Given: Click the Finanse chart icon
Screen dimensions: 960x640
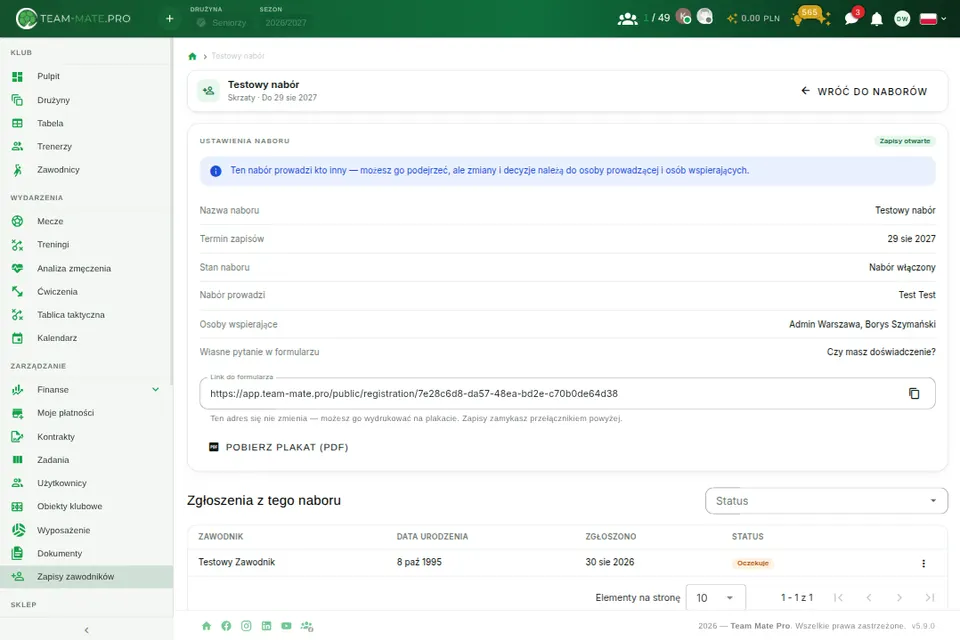Looking at the screenshot, I should (x=17, y=390).
